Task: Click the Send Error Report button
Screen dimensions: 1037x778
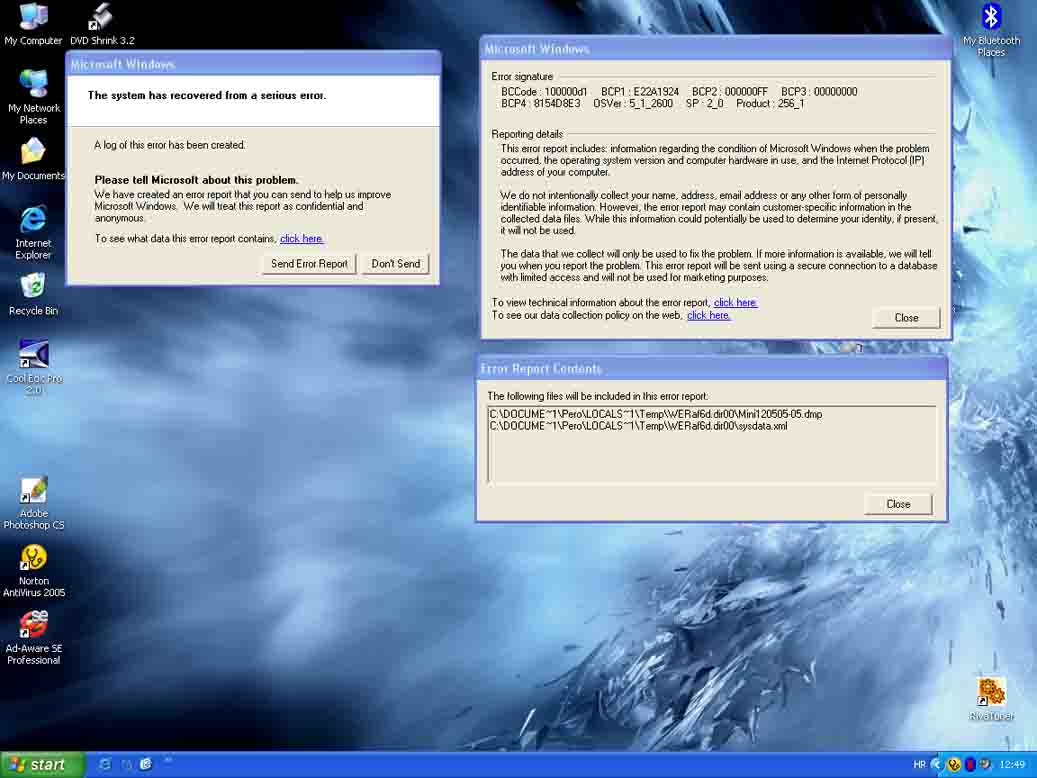Action: pyautogui.click(x=309, y=264)
